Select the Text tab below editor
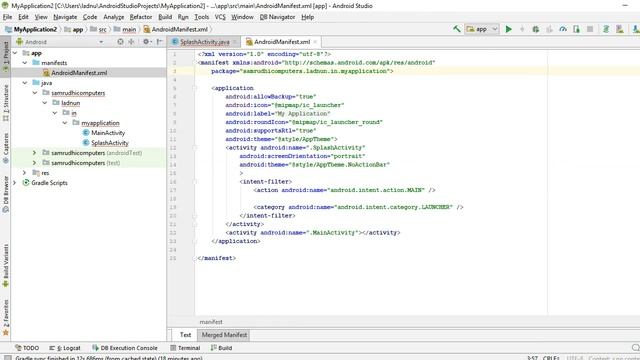The width and height of the screenshot is (640, 360). coord(185,335)
